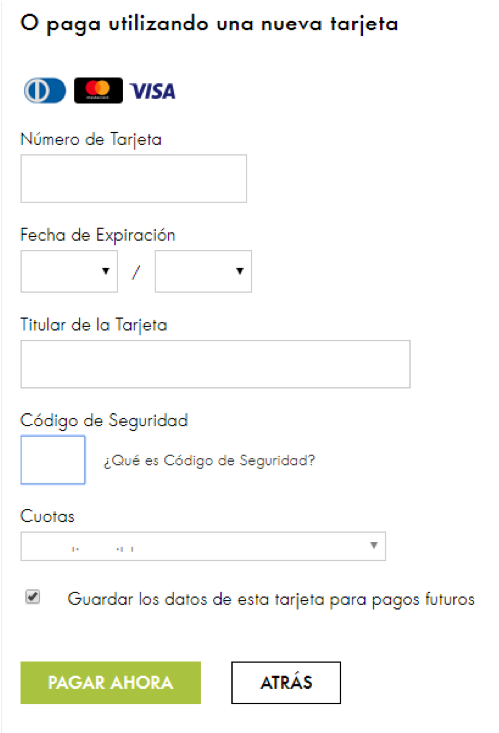The height and width of the screenshot is (733, 499).
Task: Expand the Cuotas installments dropdown
Action: [x=203, y=546]
